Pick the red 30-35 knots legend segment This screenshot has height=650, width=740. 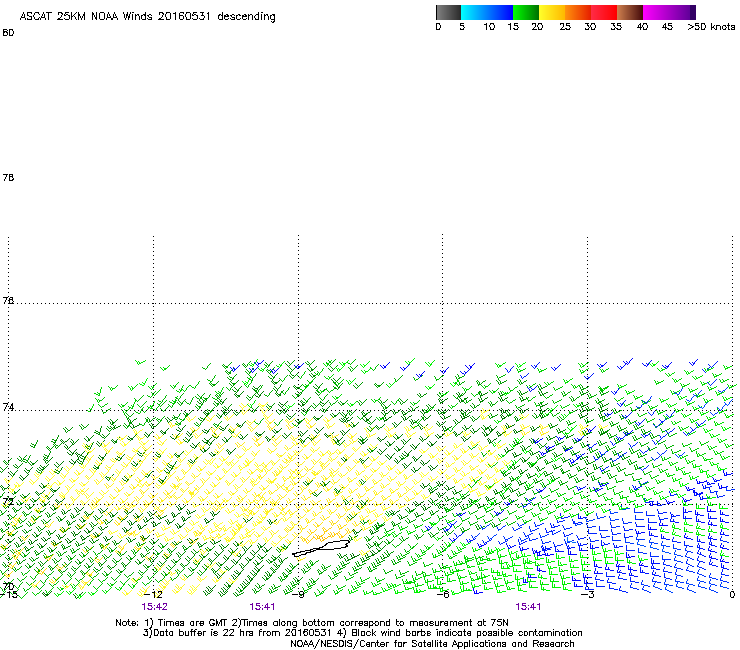[x=604, y=12]
